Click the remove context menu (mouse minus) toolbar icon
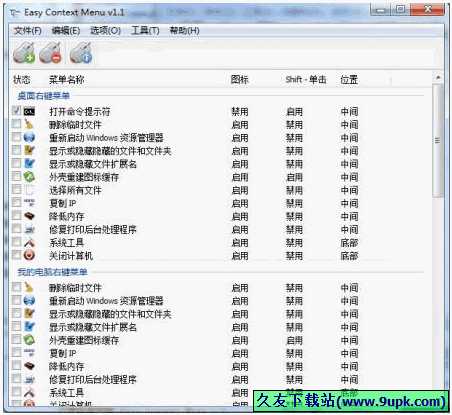Screen dimensions: 452x415 (50, 53)
